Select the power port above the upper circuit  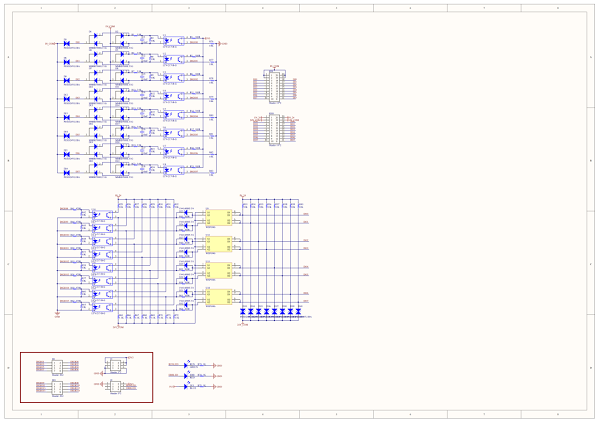(110, 27)
